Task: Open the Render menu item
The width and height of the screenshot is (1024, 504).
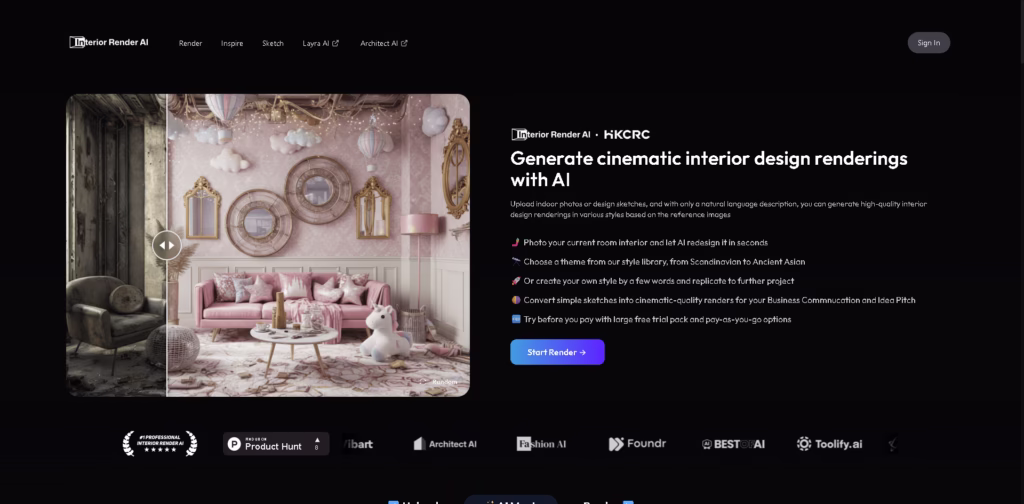Action: (190, 43)
